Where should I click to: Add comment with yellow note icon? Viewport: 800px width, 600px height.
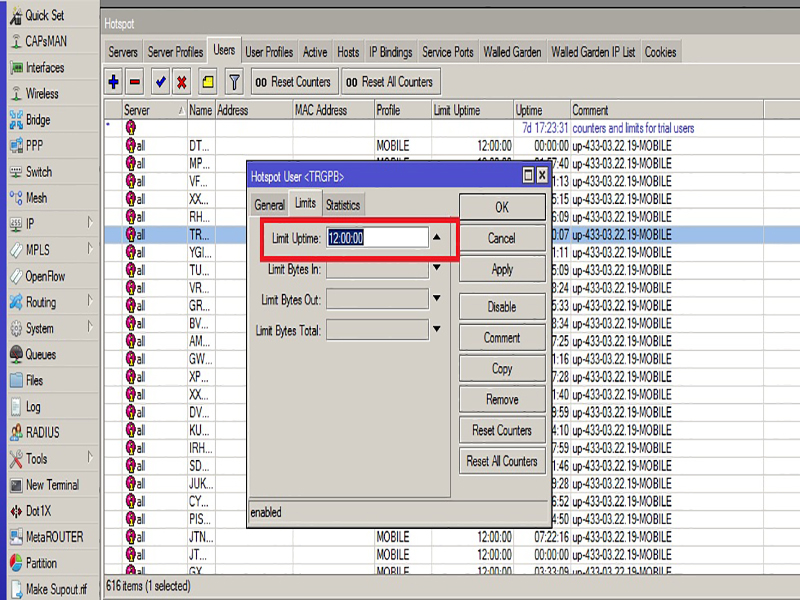click(x=208, y=82)
